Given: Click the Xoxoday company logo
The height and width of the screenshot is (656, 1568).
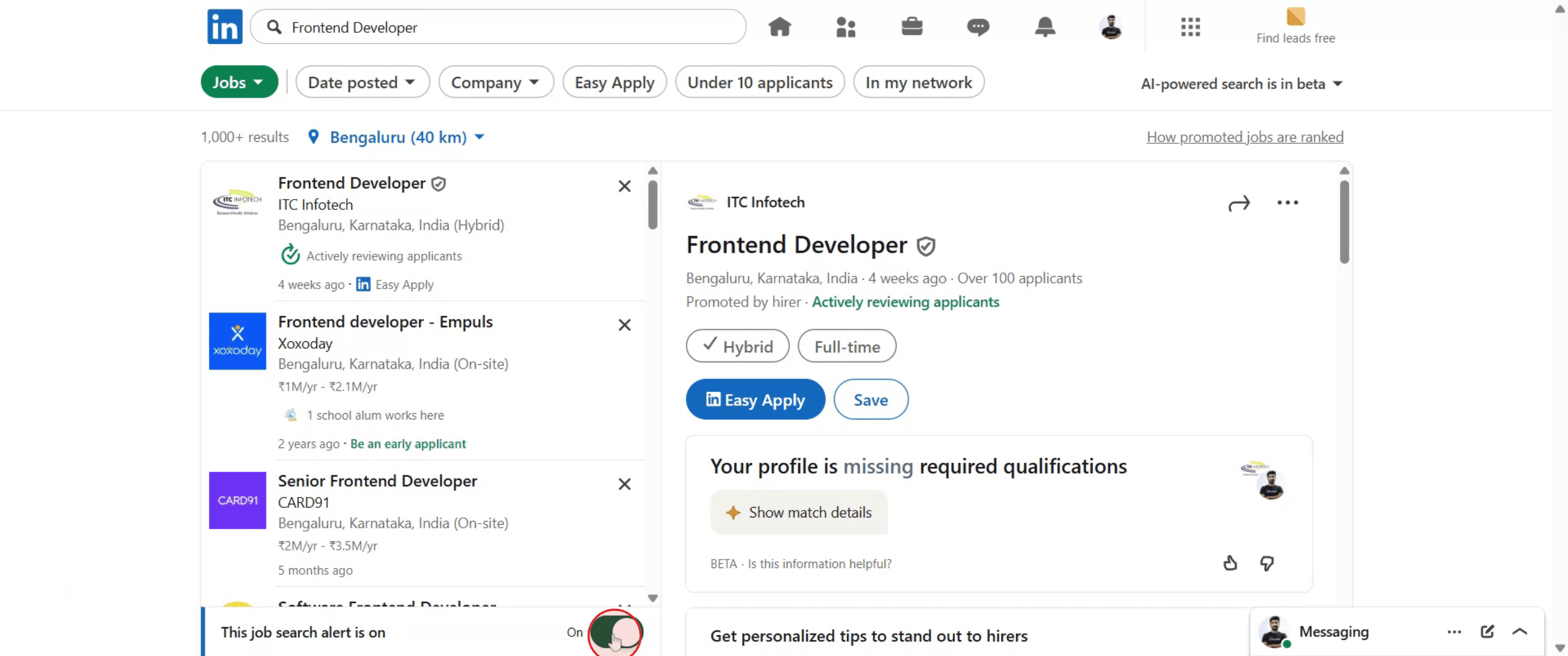Looking at the screenshot, I should pos(237,341).
